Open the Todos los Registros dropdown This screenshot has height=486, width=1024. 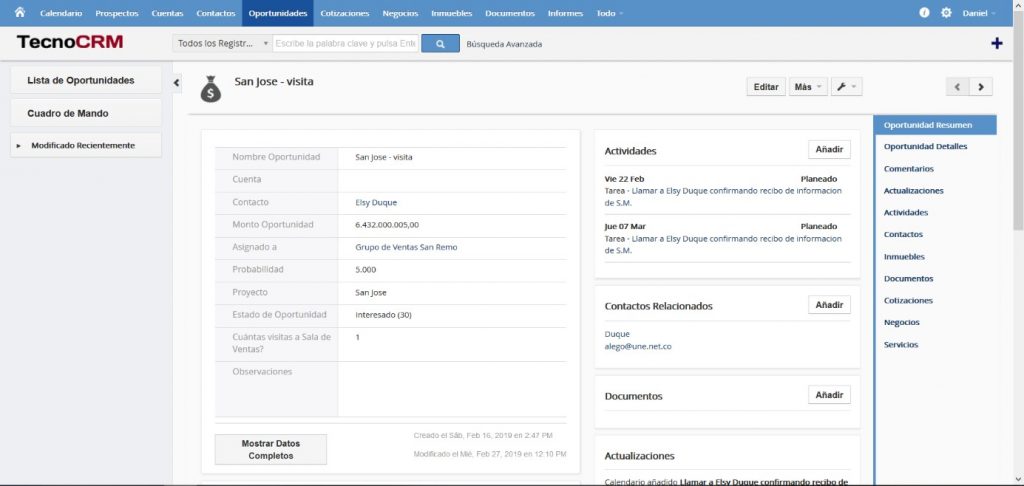pyautogui.click(x=222, y=44)
